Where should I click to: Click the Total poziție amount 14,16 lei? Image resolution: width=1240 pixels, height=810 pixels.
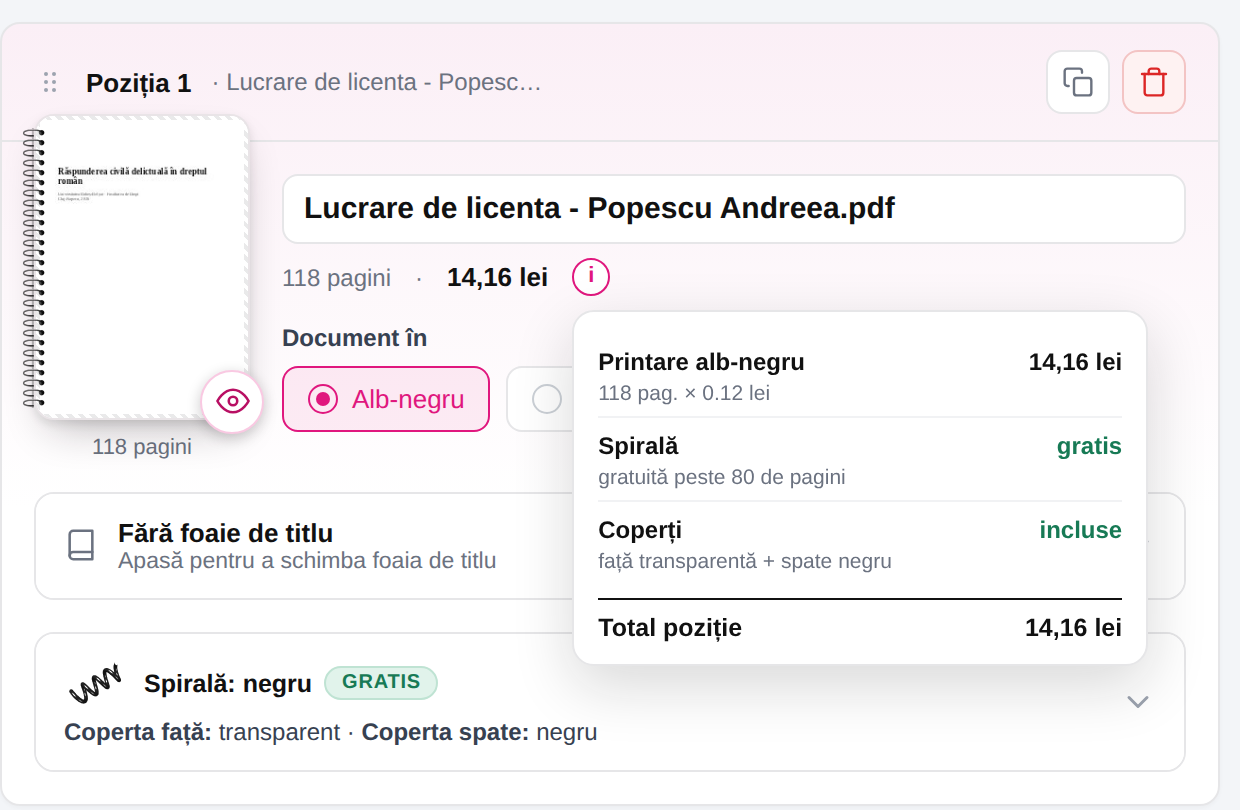coord(1073,628)
